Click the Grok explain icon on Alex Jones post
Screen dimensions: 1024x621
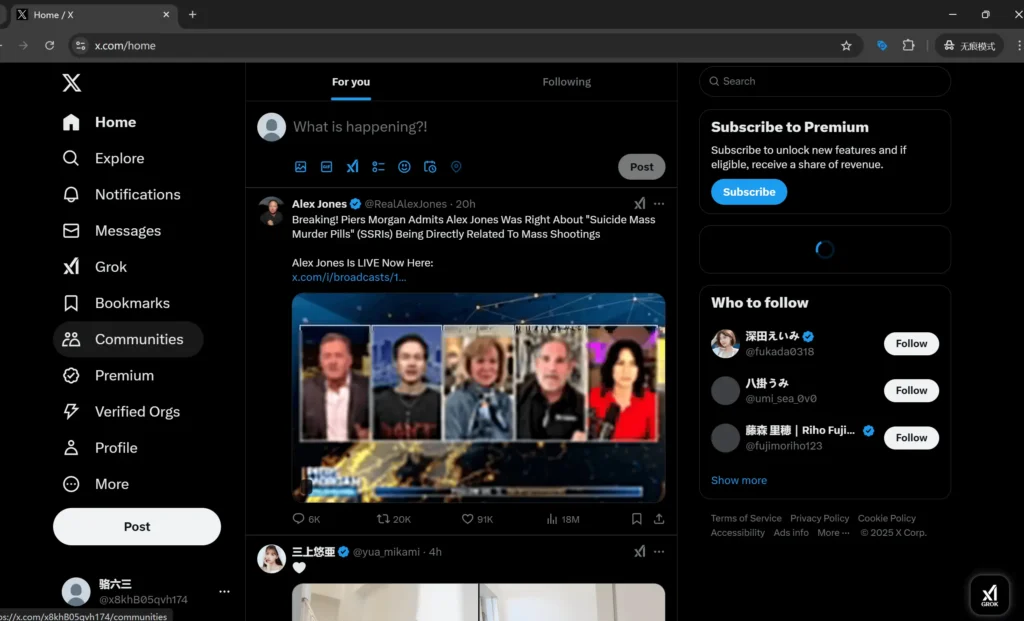(x=639, y=204)
